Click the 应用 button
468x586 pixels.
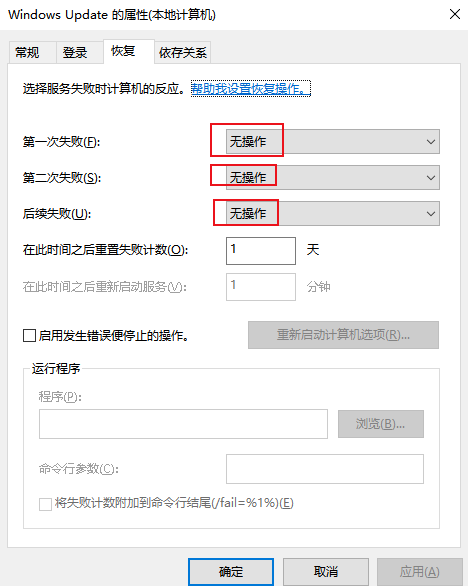(419, 571)
